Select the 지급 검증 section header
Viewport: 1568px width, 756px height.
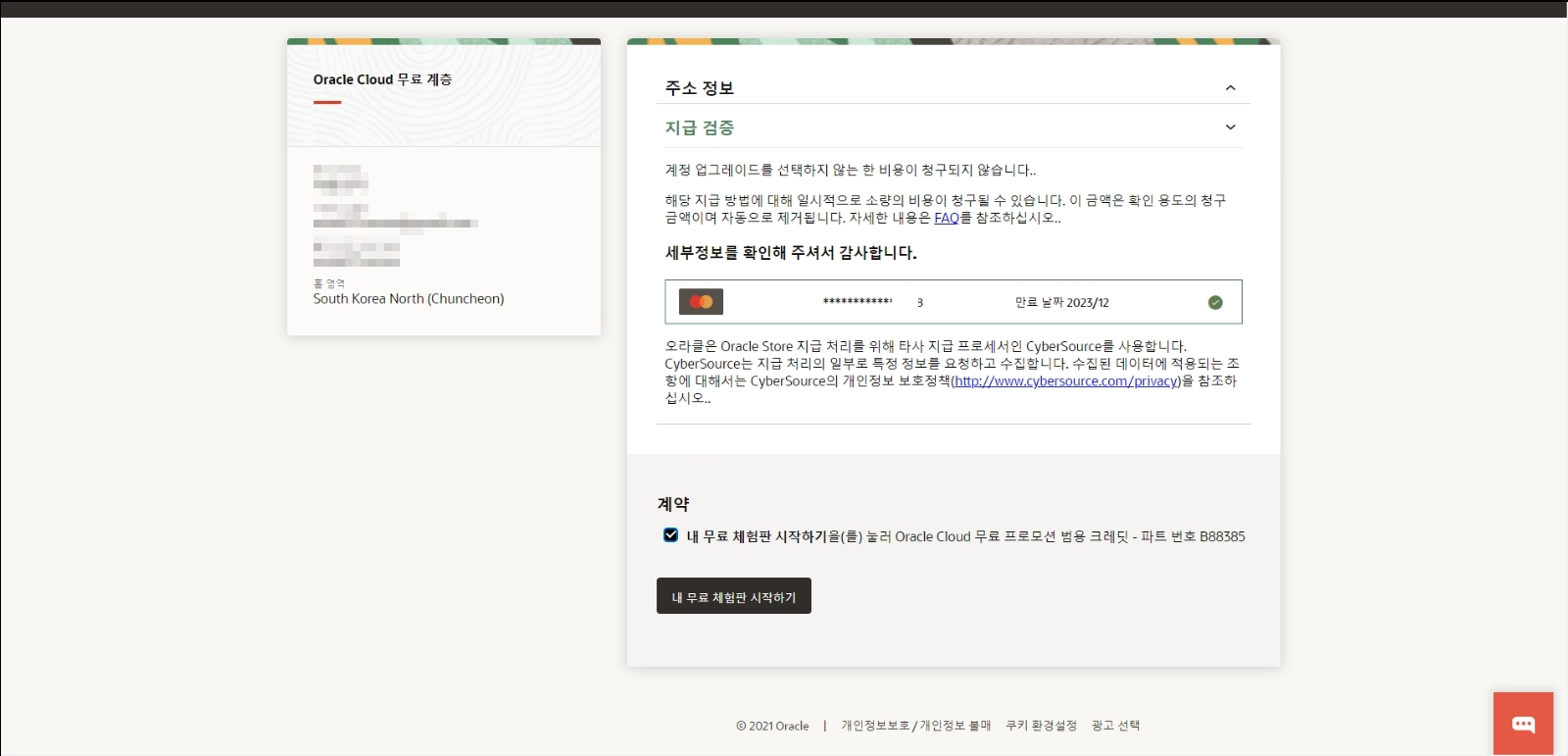[700, 127]
